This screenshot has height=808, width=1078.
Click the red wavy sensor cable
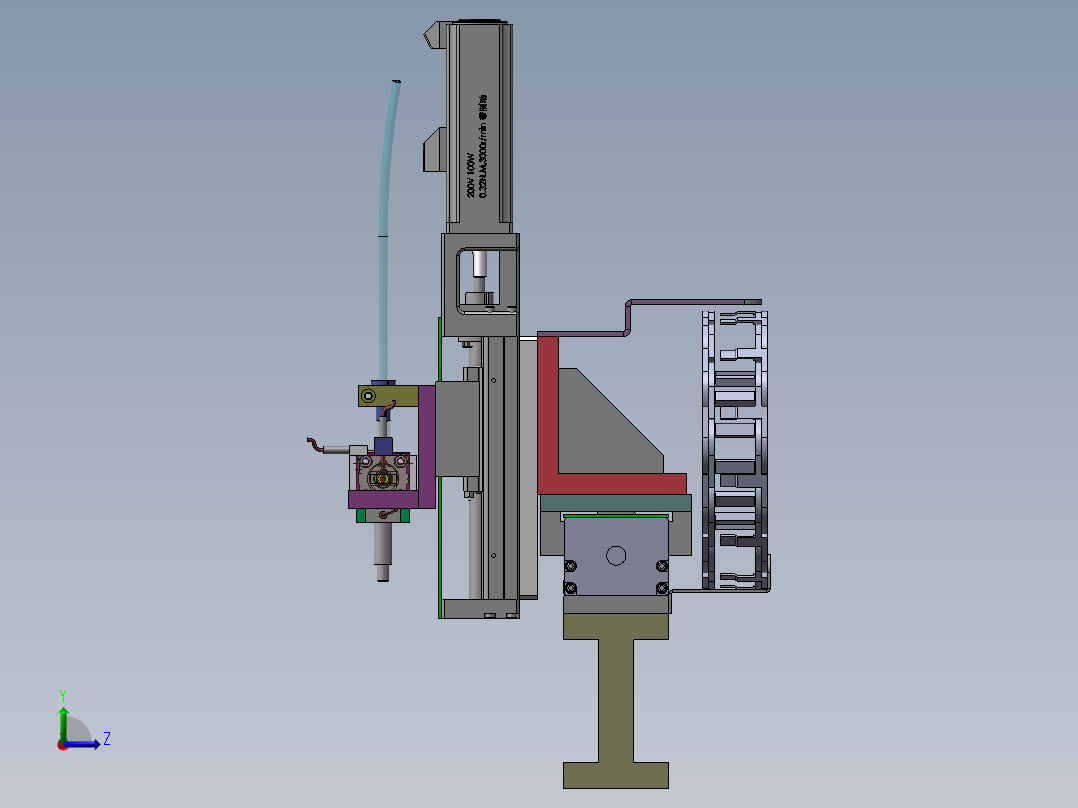pos(315,444)
